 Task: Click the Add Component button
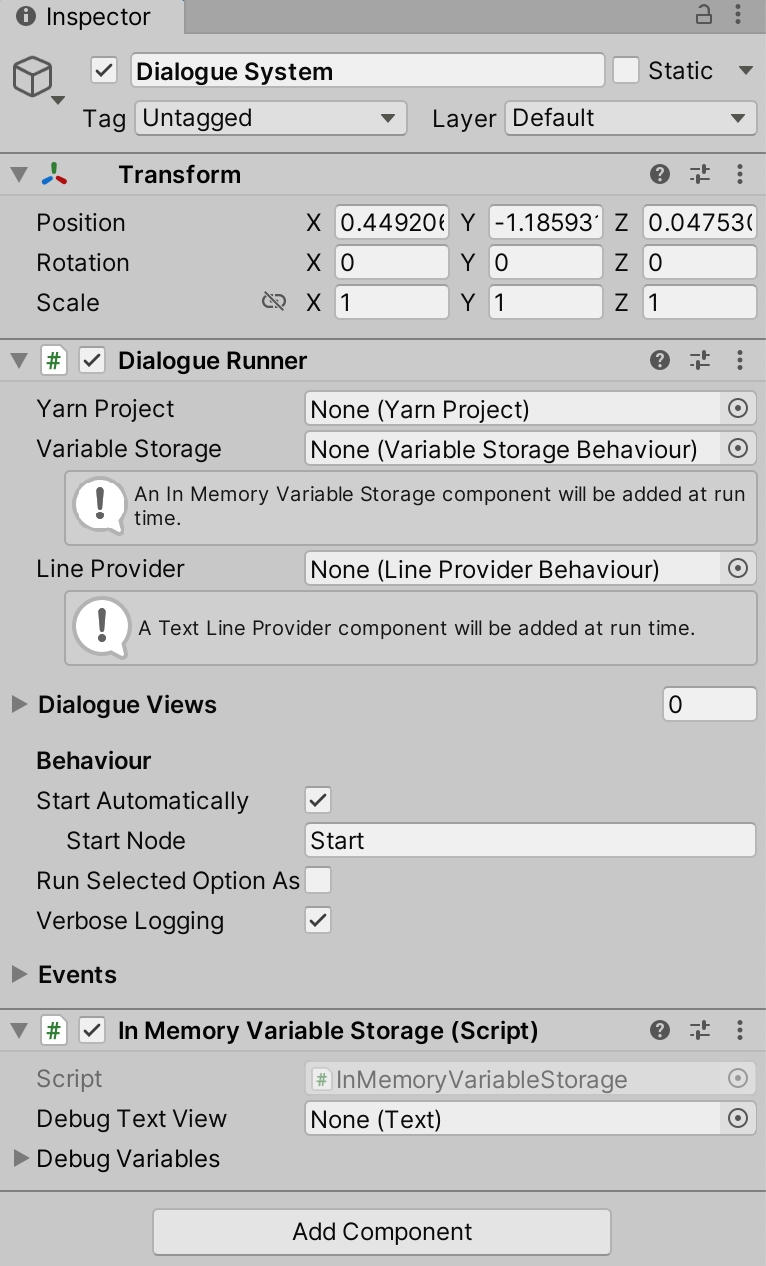coord(382,1232)
